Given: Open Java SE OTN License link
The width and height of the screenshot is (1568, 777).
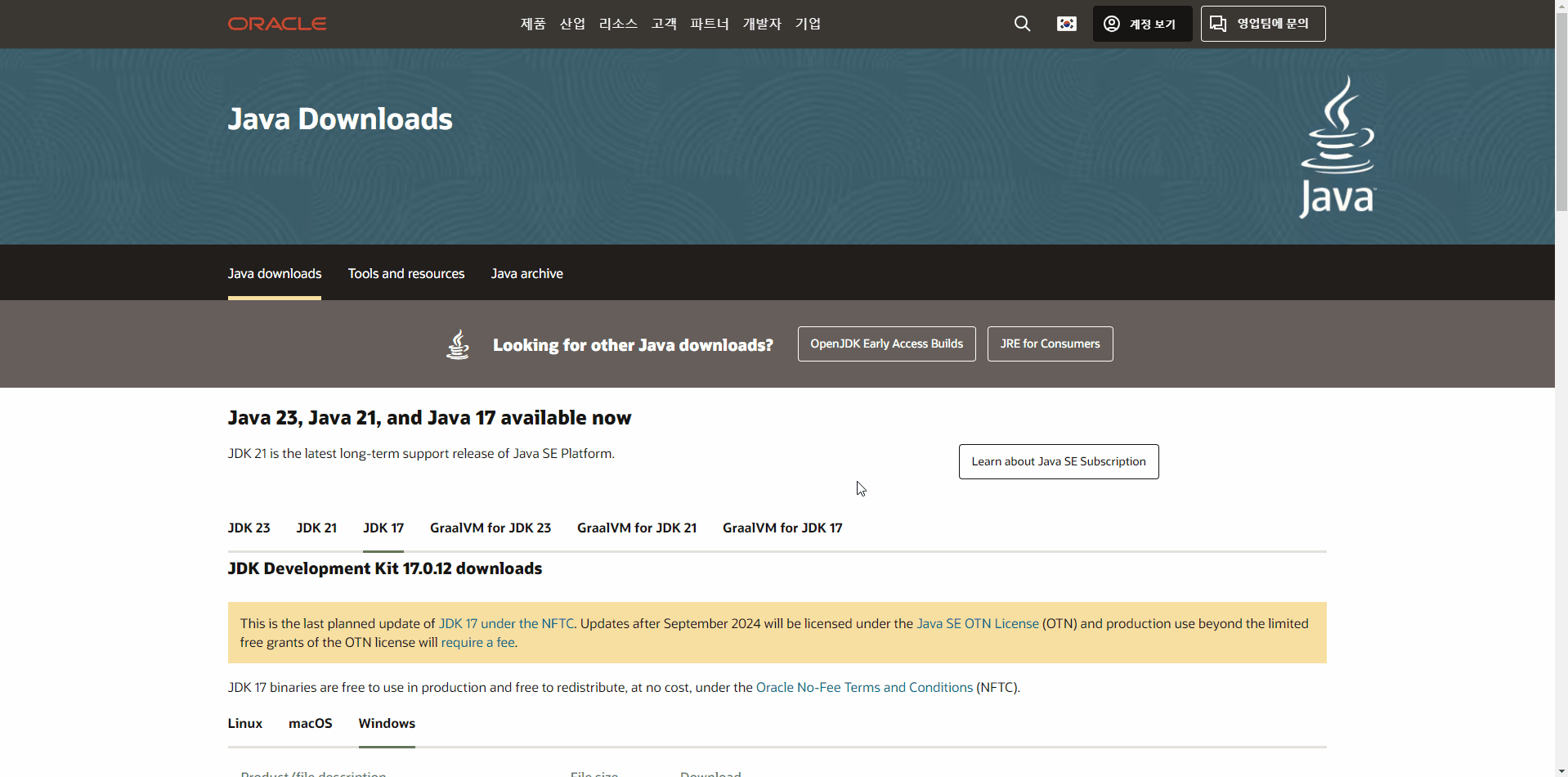Looking at the screenshot, I should click(978, 623).
